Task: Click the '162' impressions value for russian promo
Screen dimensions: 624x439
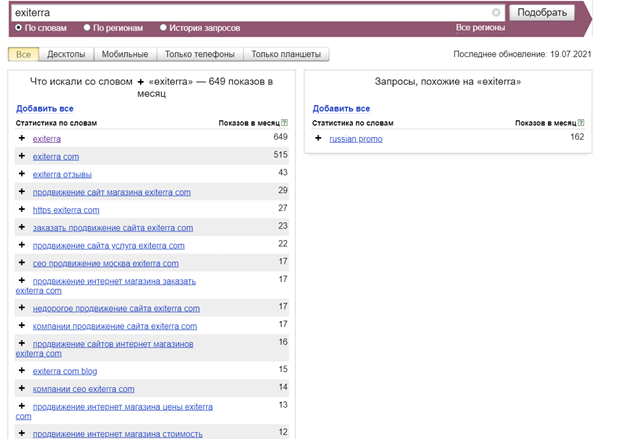Action: [577, 137]
